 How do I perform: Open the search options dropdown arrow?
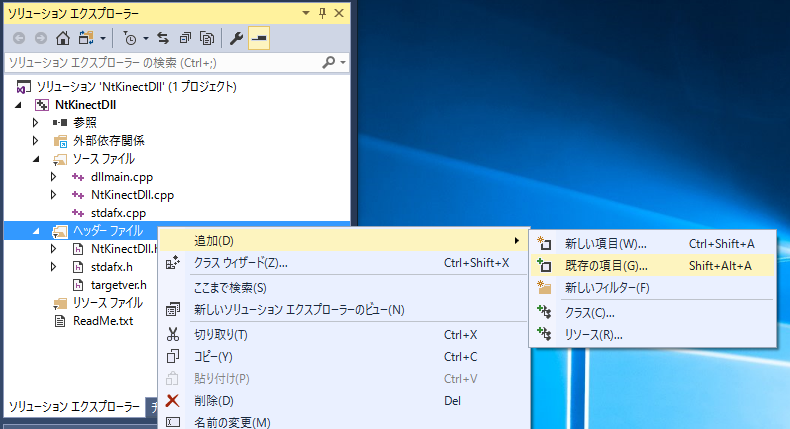343,62
